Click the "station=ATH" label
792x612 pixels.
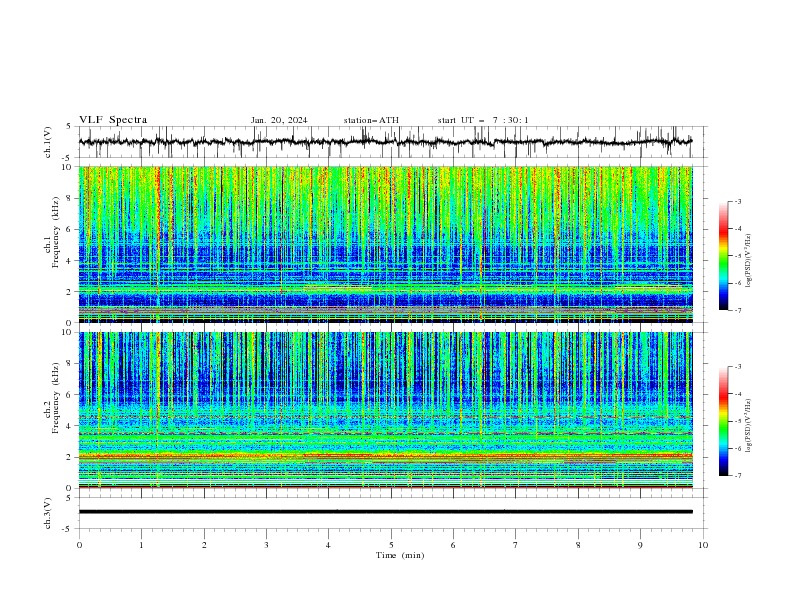click(371, 120)
